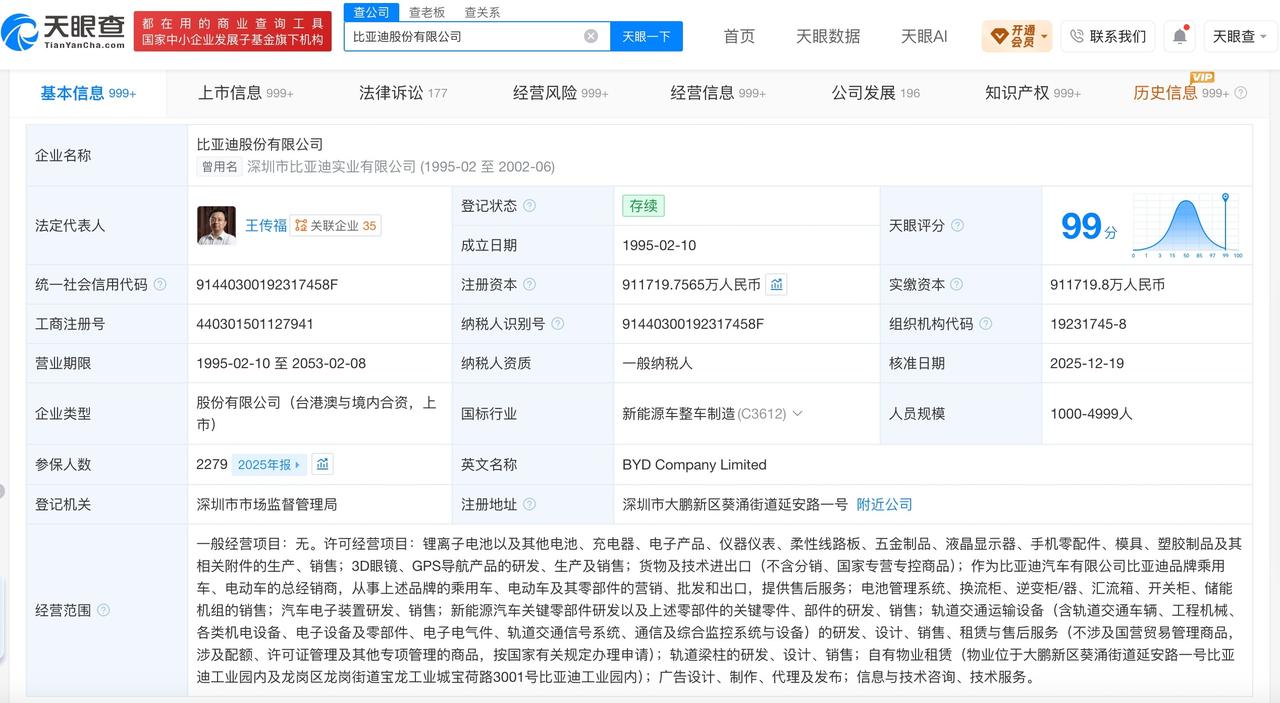Open the notification bell
The image size is (1280, 703).
1180,36
